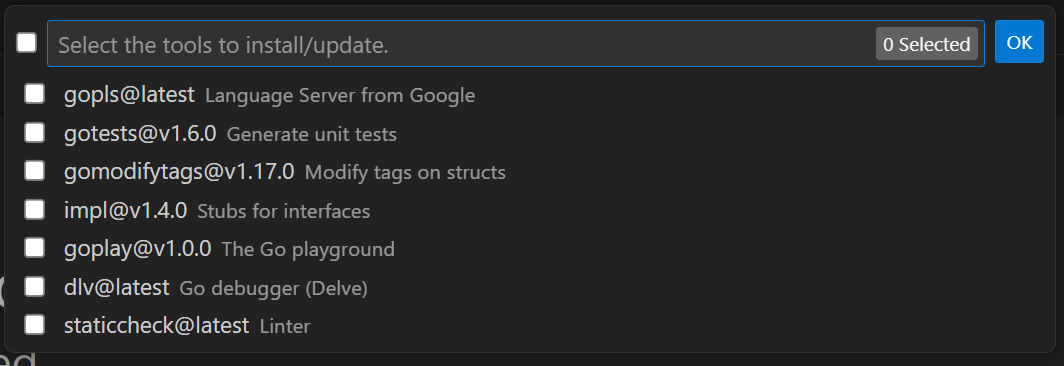
Task: Toggle the select-all checkbox beside the search box
Action: click(26, 43)
